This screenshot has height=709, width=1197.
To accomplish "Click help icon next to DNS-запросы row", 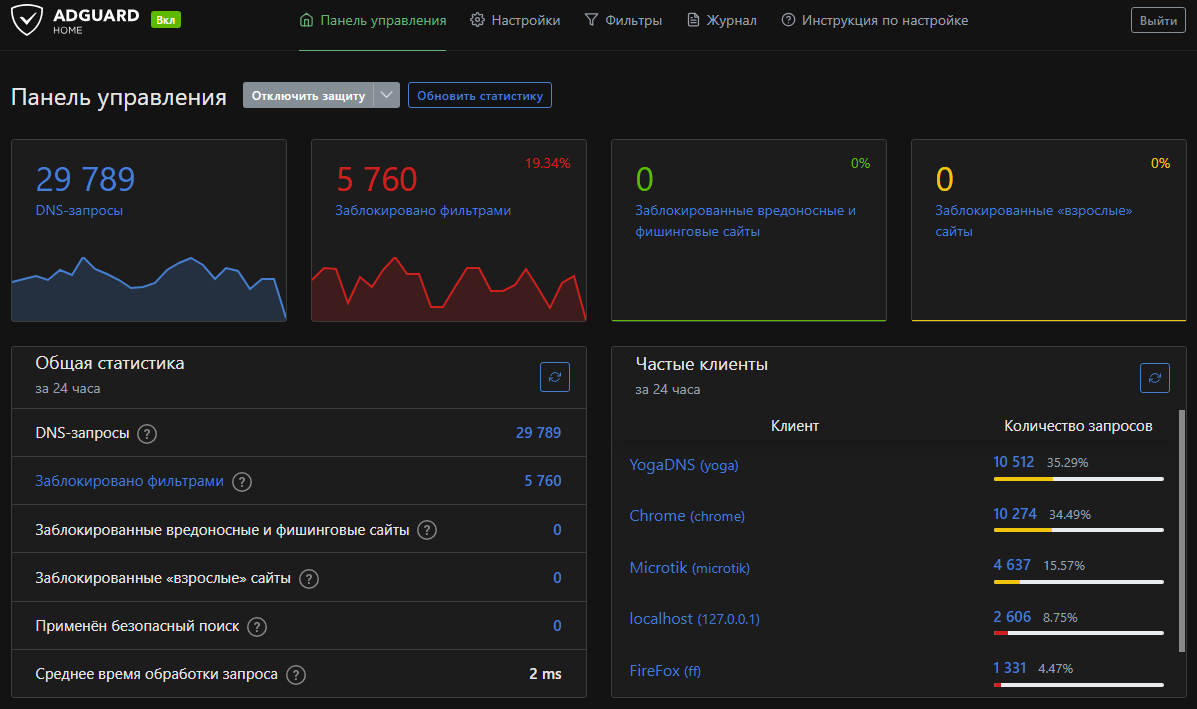I will coord(147,434).
